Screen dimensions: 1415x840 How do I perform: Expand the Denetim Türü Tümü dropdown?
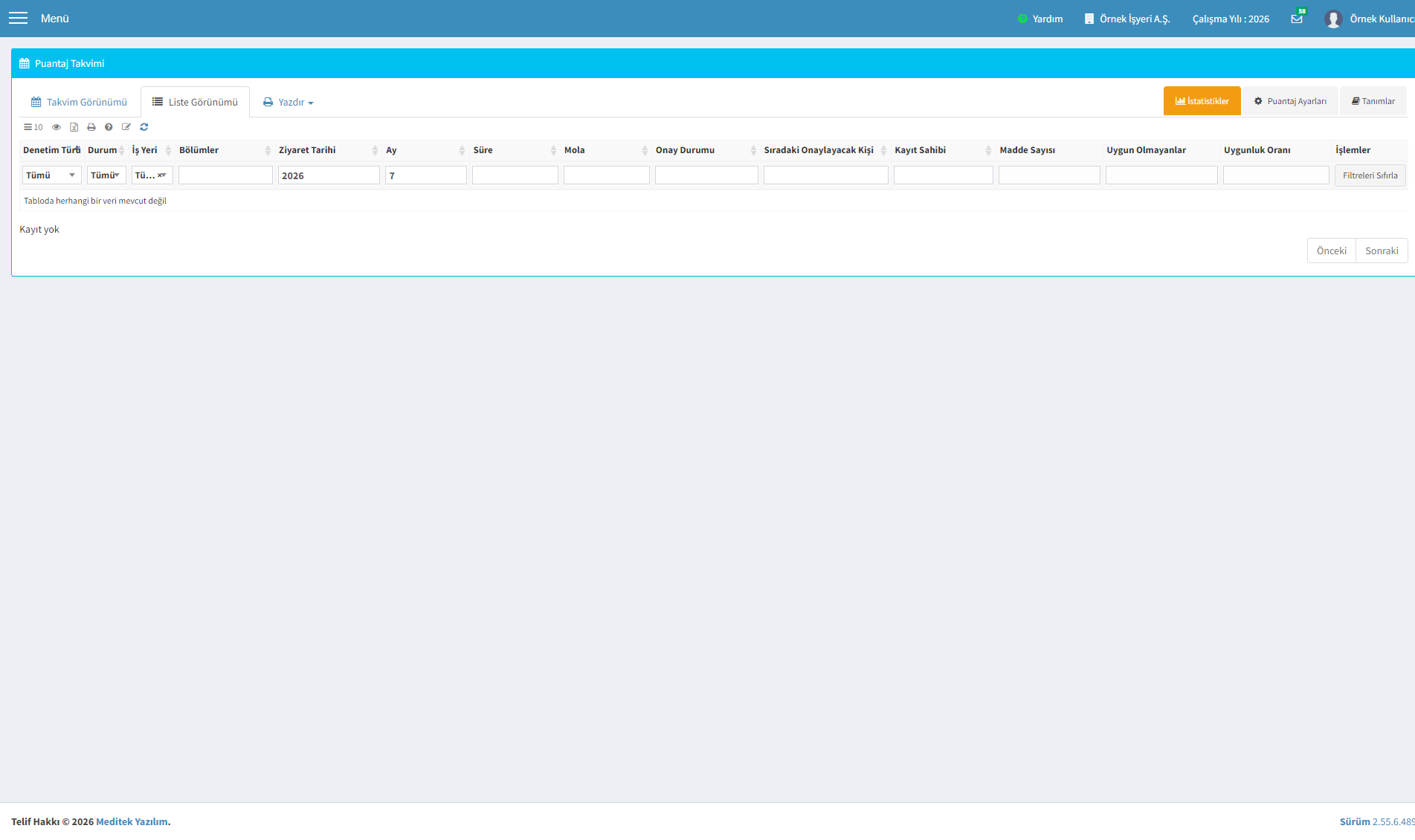[52, 175]
